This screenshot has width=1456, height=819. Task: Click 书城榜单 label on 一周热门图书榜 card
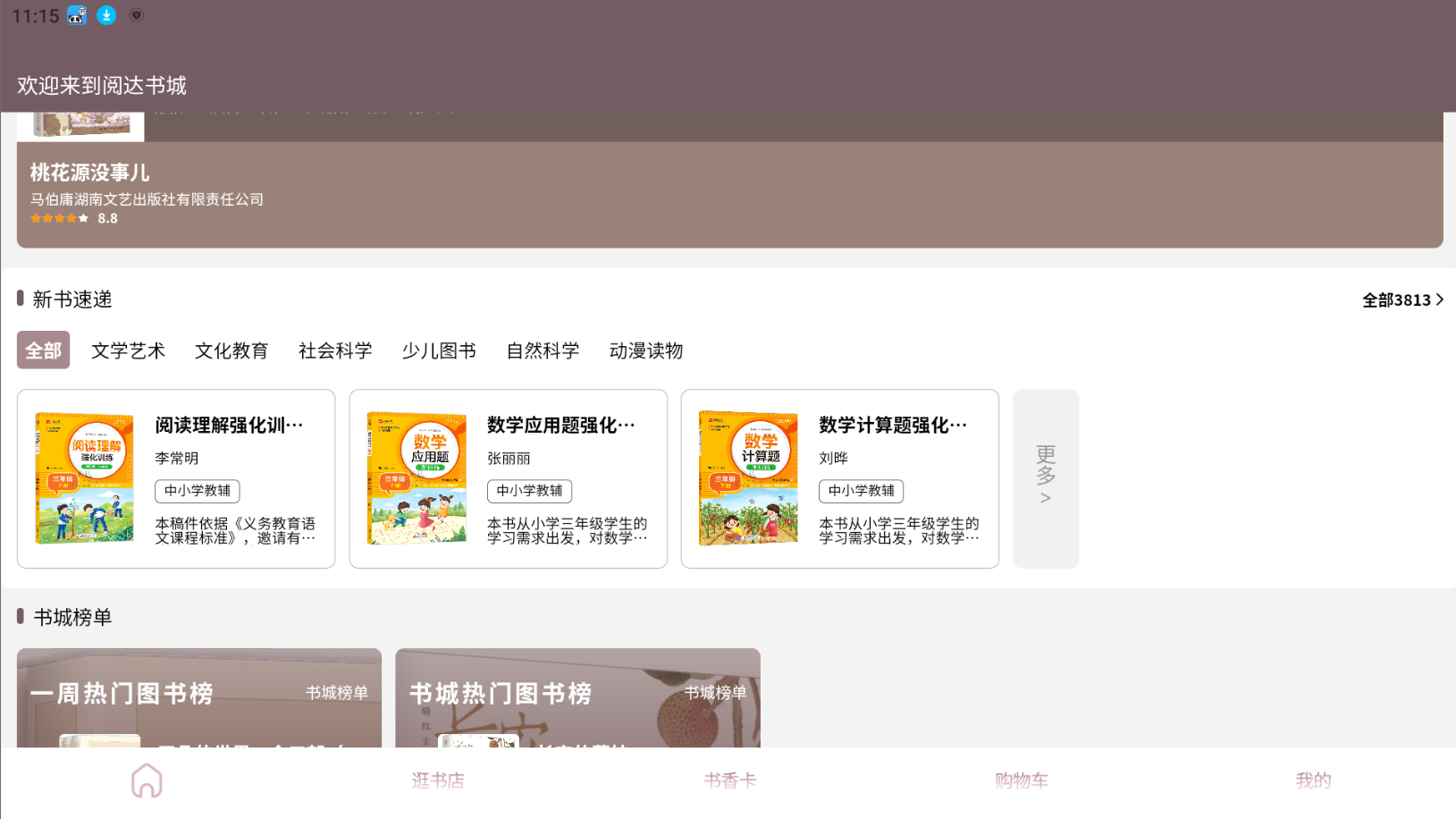tap(337, 693)
